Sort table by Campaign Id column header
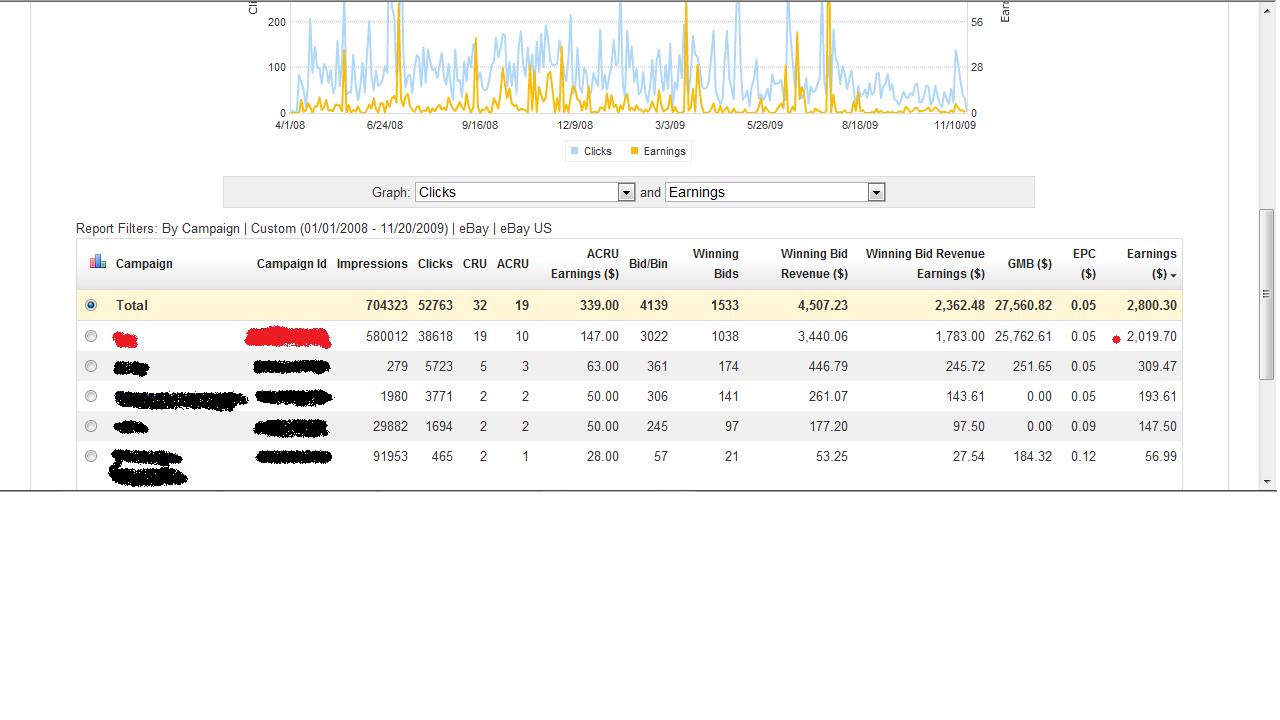The image size is (1280, 720). [x=291, y=264]
